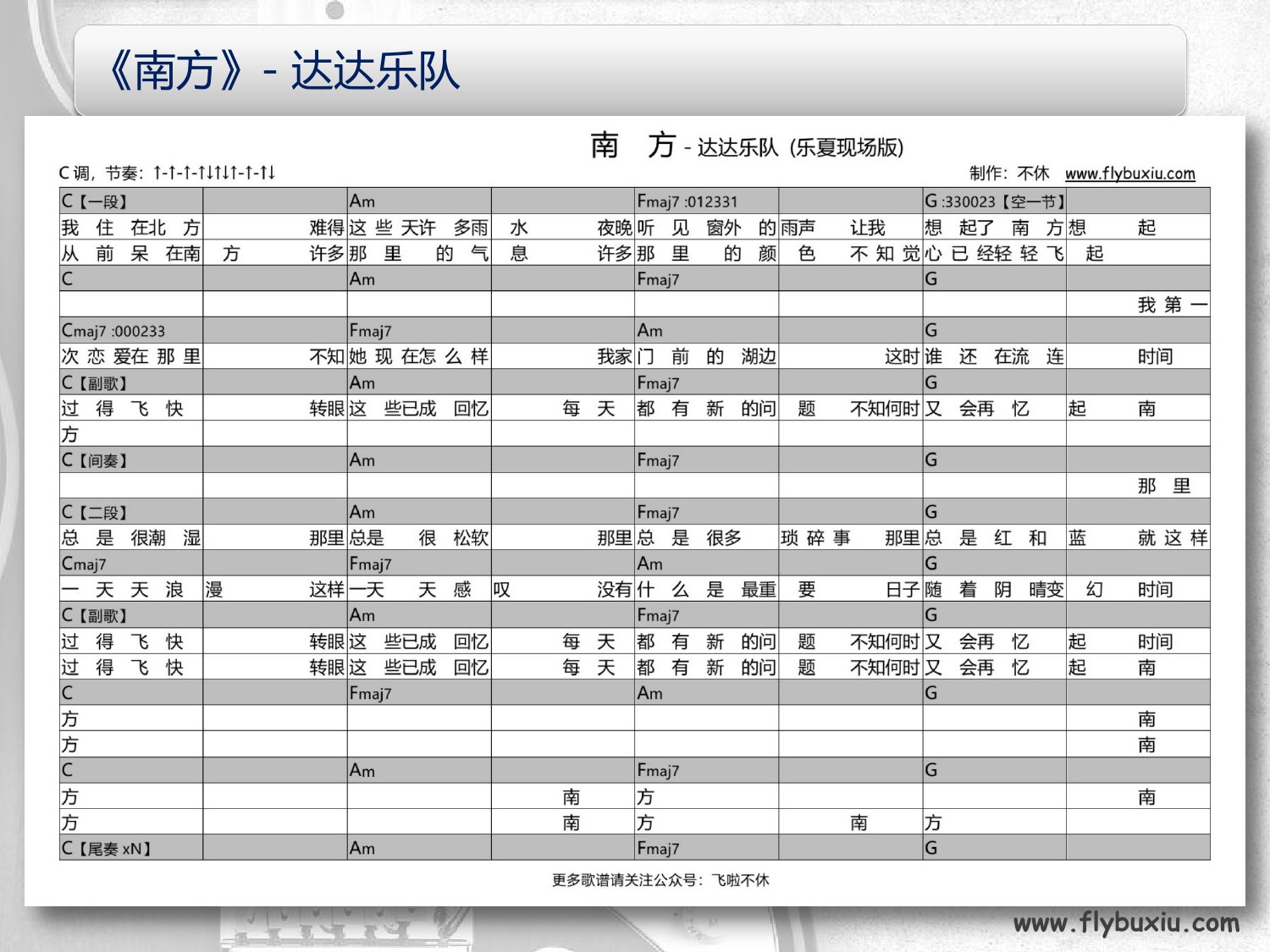Select the chord cell Fmaj7 :012331
1270x952 pixels.
point(687,201)
